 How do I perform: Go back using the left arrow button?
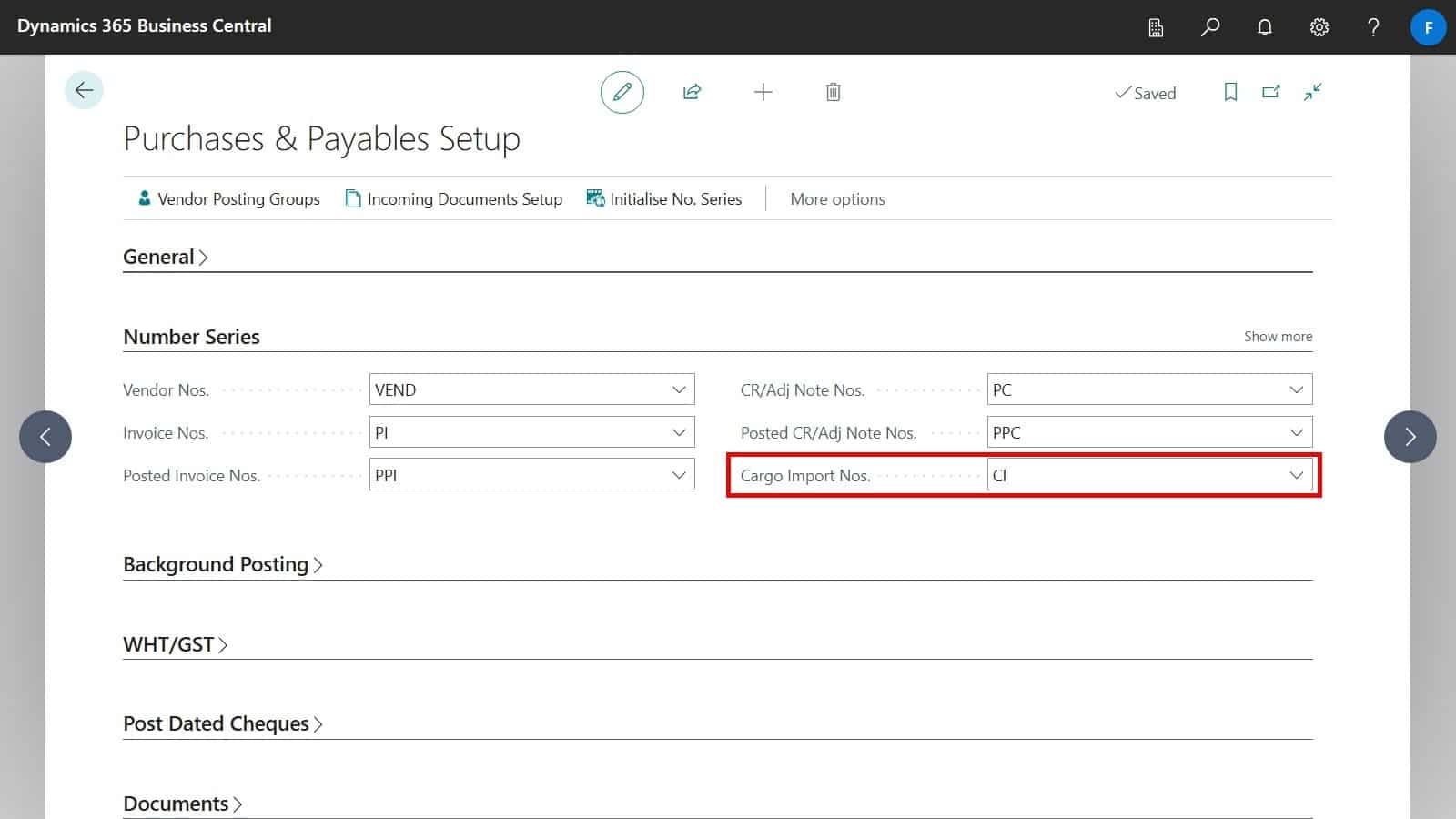84,90
